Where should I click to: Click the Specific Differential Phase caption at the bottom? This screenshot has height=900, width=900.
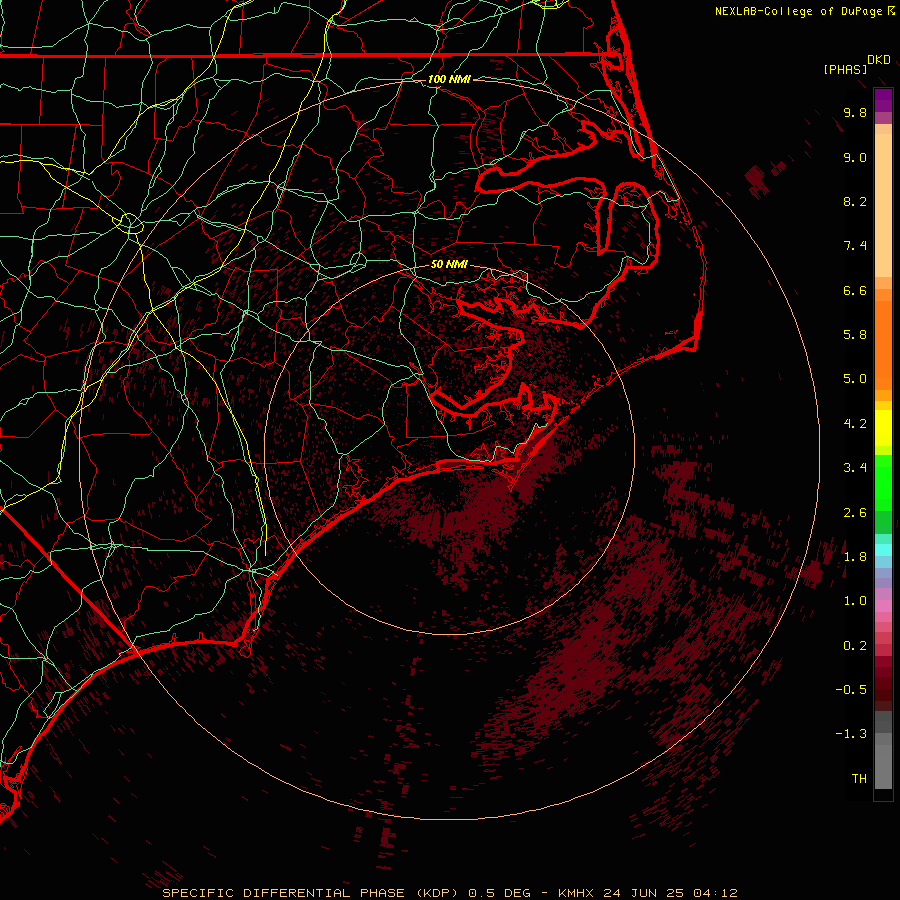[450, 893]
